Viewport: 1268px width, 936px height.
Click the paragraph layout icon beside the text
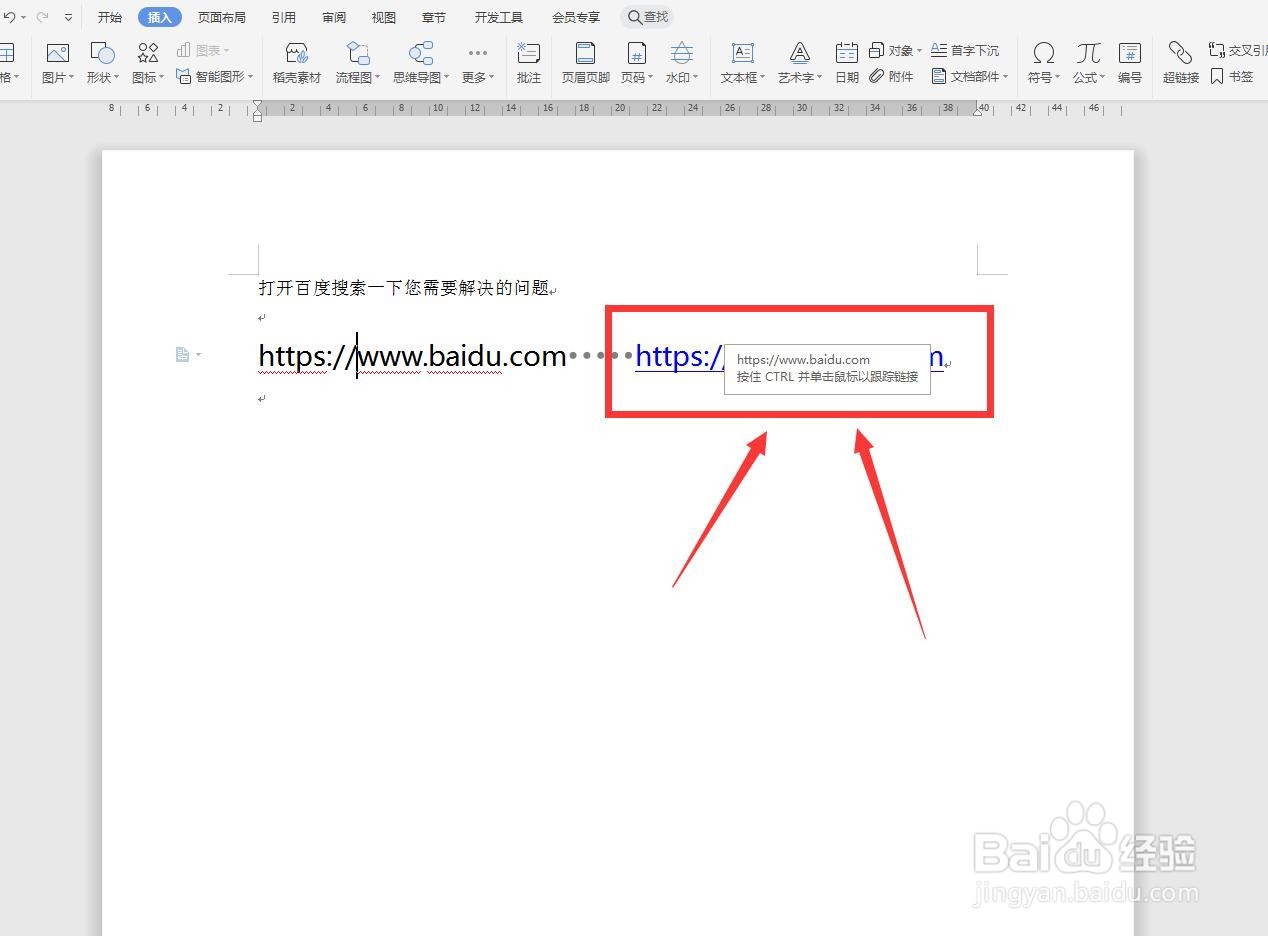pyautogui.click(x=182, y=354)
